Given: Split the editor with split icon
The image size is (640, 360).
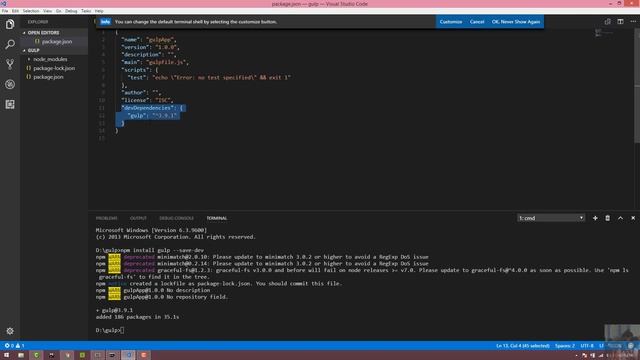Looking at the screenshot, I should 620,22.
